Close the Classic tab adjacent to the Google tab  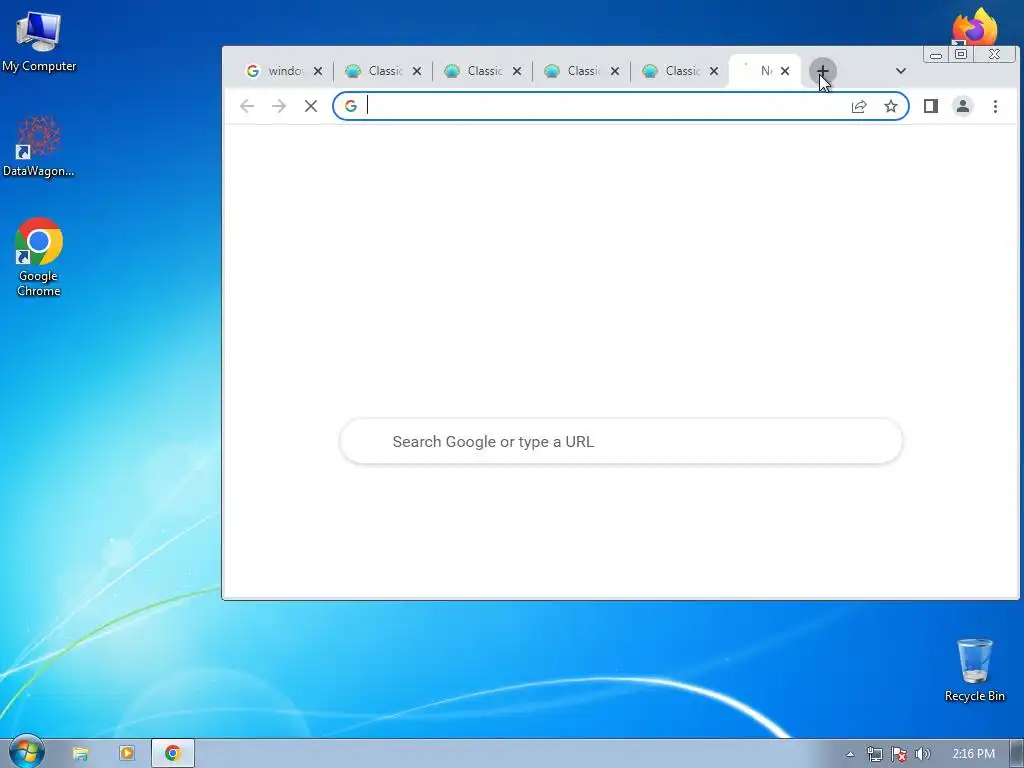coord(417,71)
